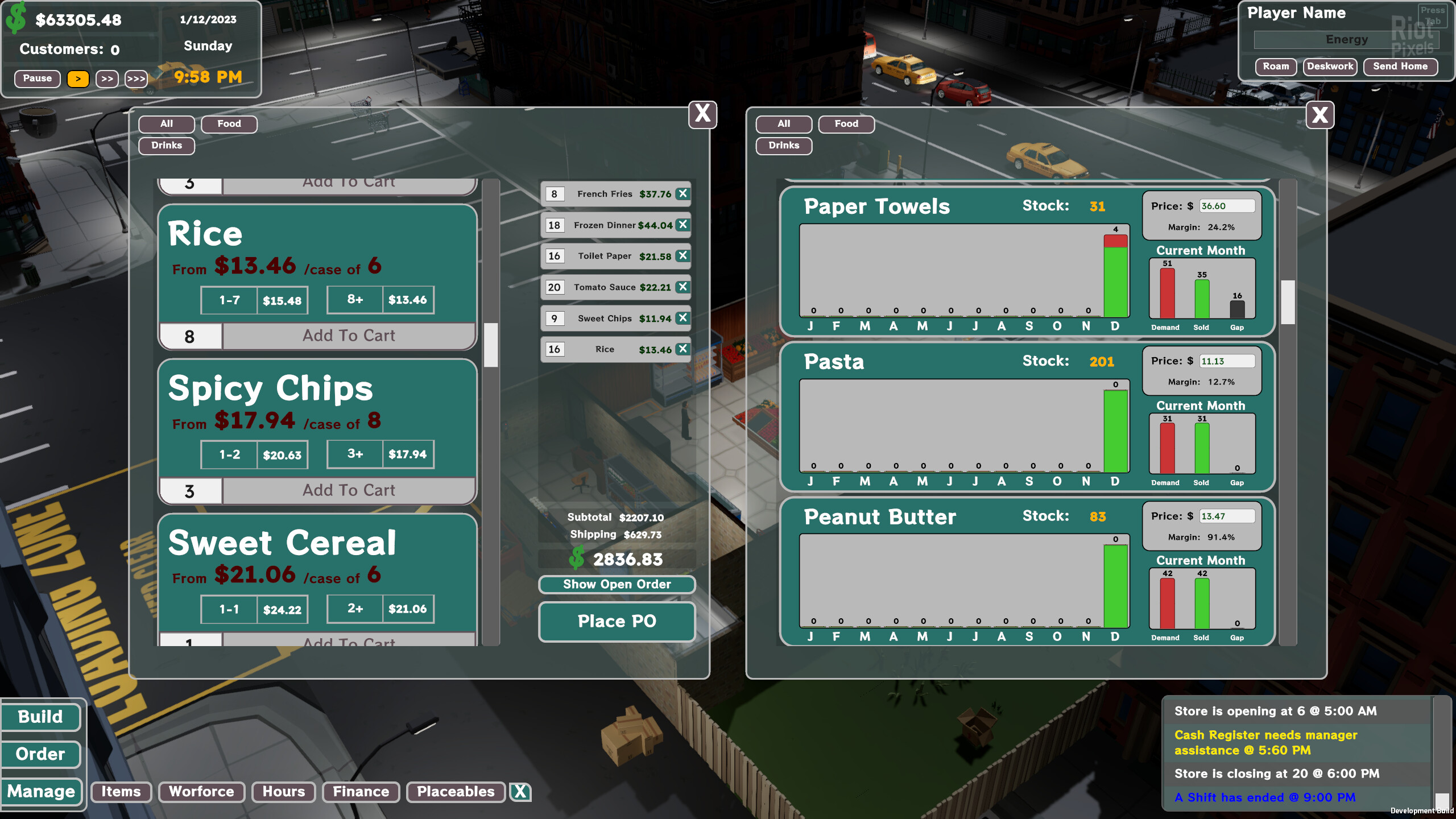
Task: Remove Frozen Dinner from the cart
Action: point(683,225)
